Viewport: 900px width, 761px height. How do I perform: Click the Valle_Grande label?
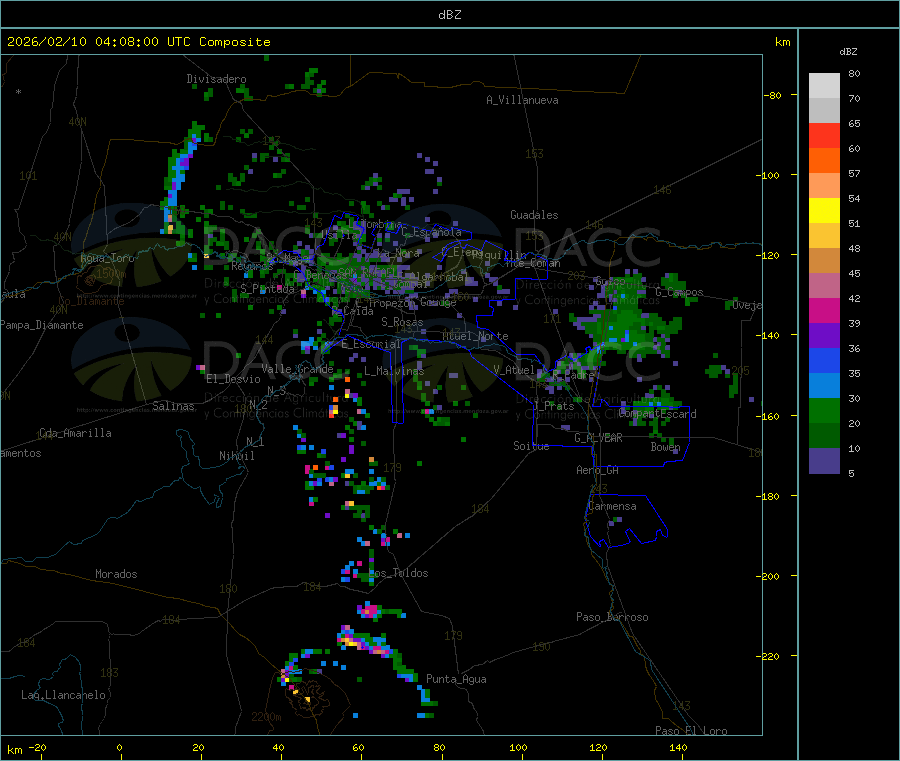tap(297, 369)
